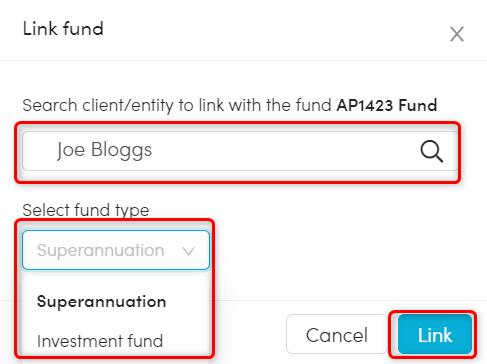The height and width of the screenshot is (364, 487).
Task: Click greyed Superannuation placeholder in select box
Action: tap(100, 250)
